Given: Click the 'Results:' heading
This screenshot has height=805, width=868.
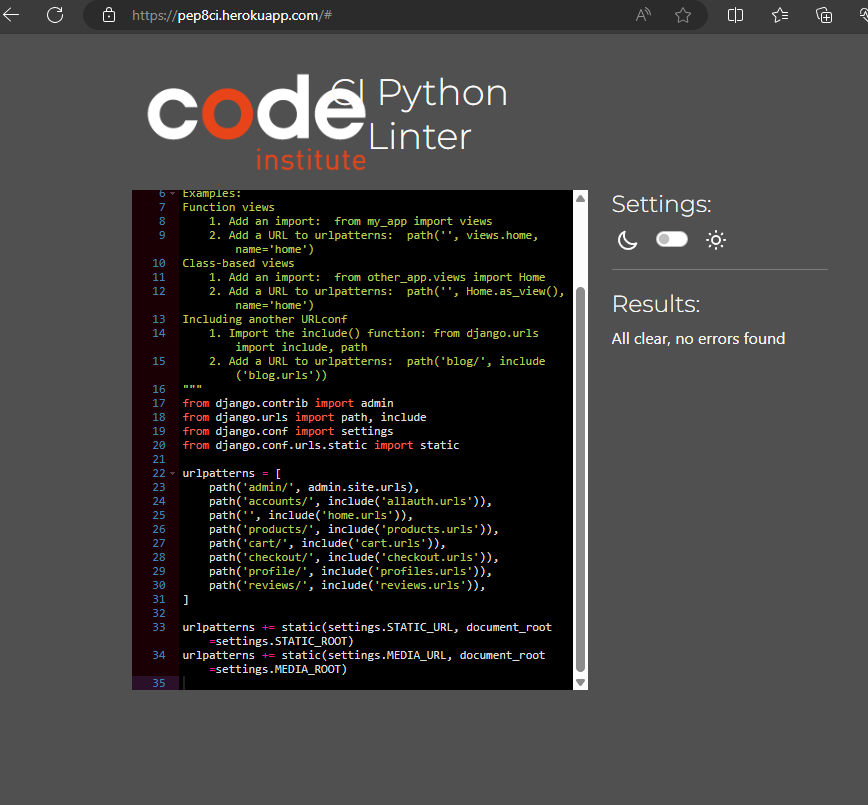Looking at the screenshot, I should (656, 305).
